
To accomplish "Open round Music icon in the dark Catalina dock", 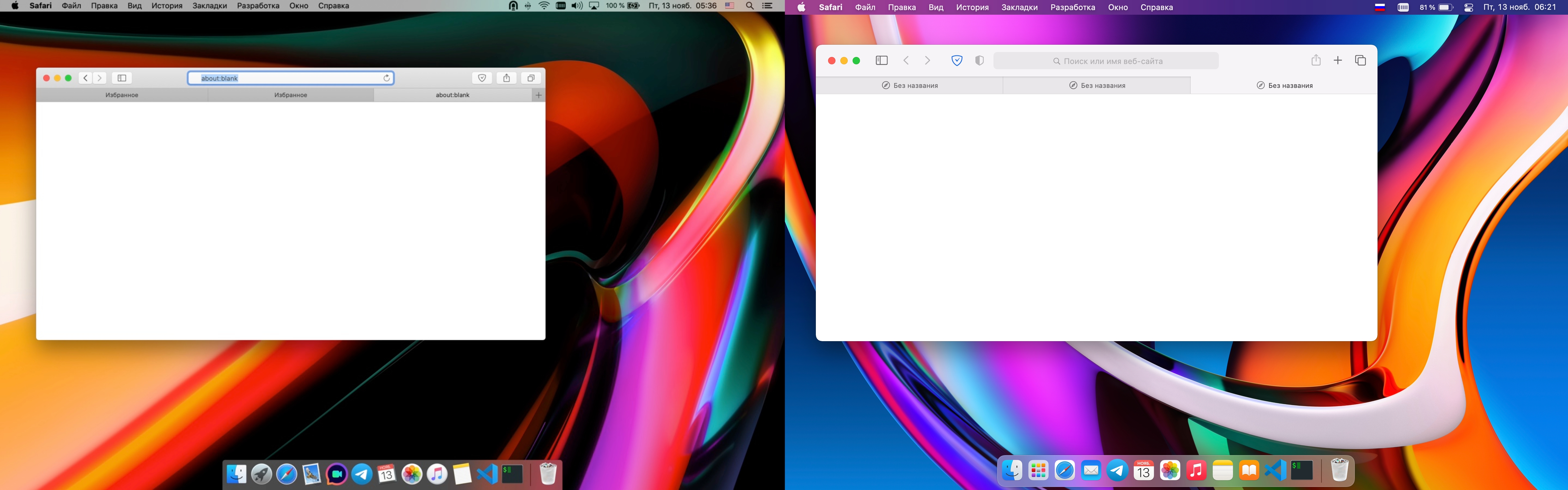I will [x=437, y=473].
